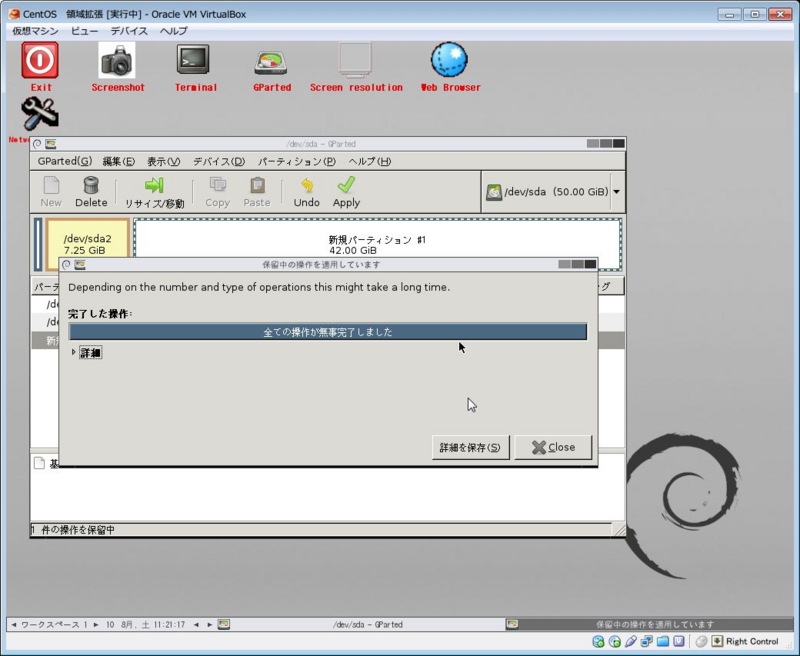
Task: Expand the 詳細 details section in the dialog
Action: (x=88, y=352)
